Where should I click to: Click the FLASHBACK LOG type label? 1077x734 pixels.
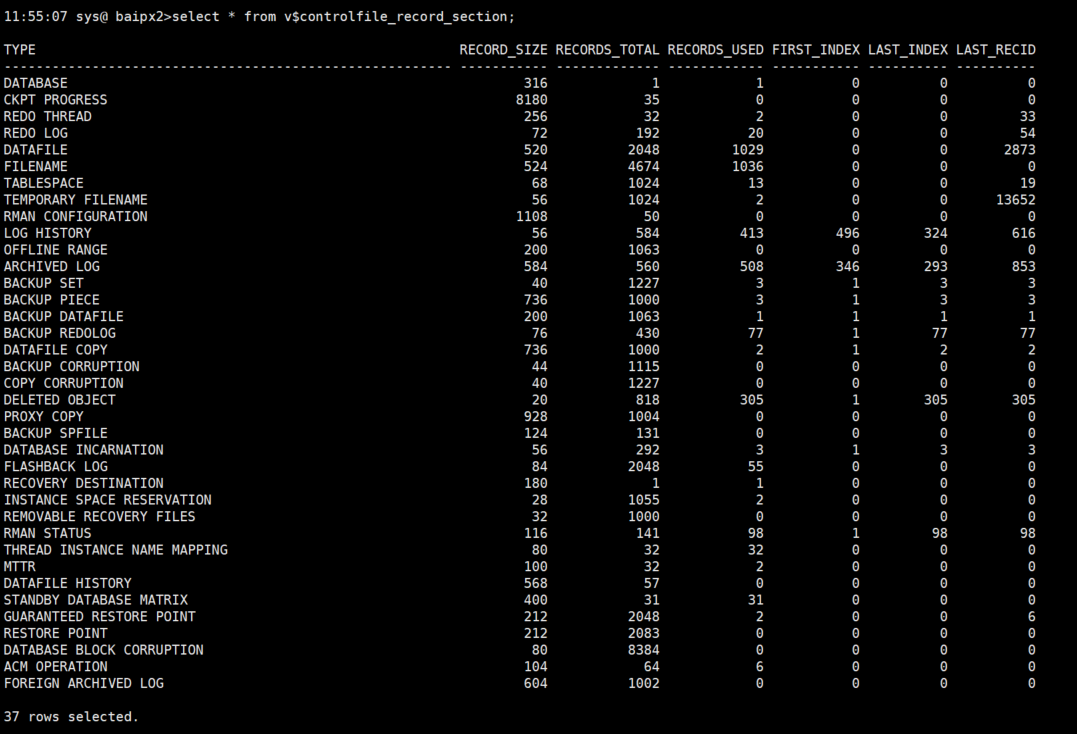click(55, 466)
